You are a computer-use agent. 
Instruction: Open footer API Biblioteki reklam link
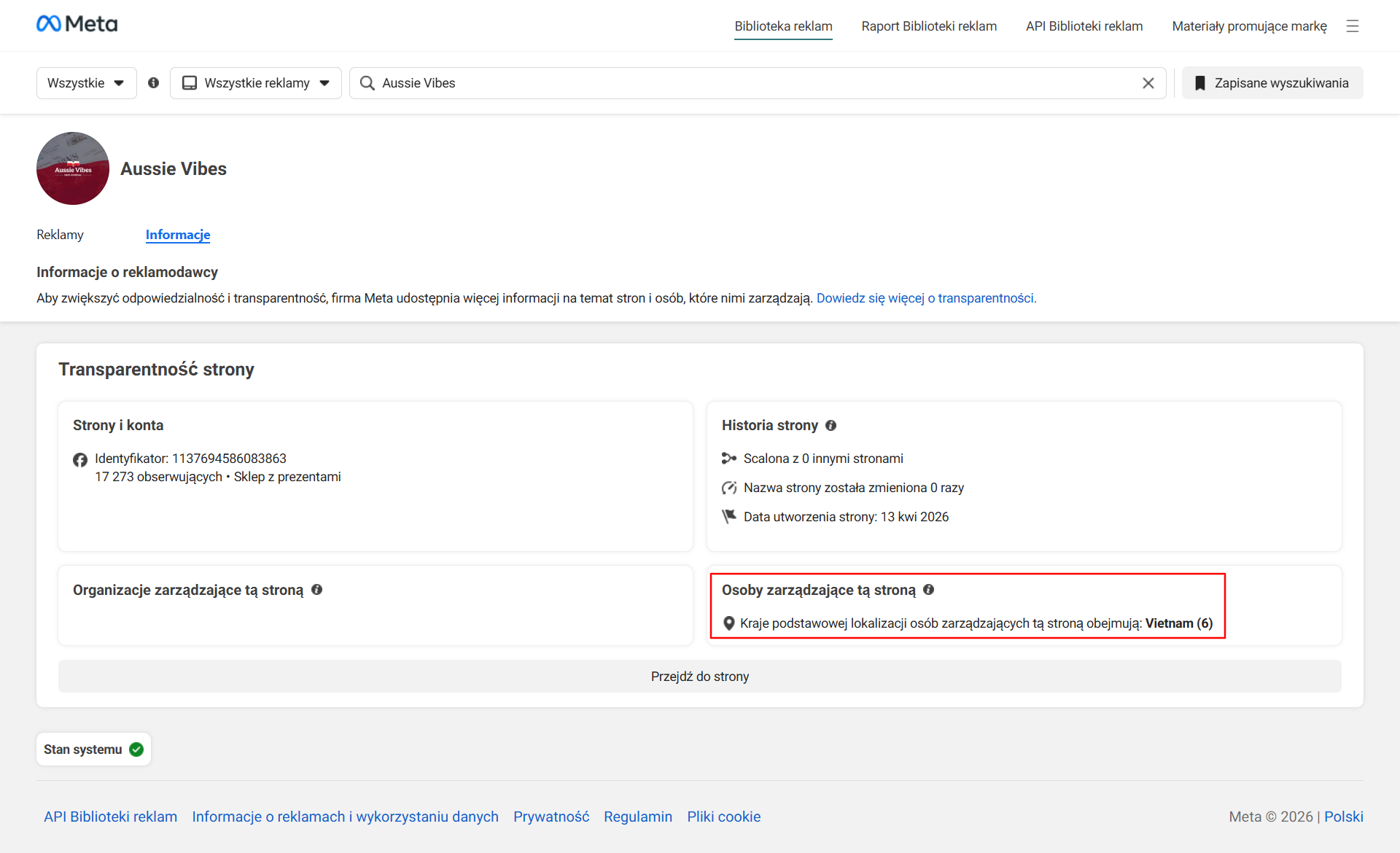point(111,817)
